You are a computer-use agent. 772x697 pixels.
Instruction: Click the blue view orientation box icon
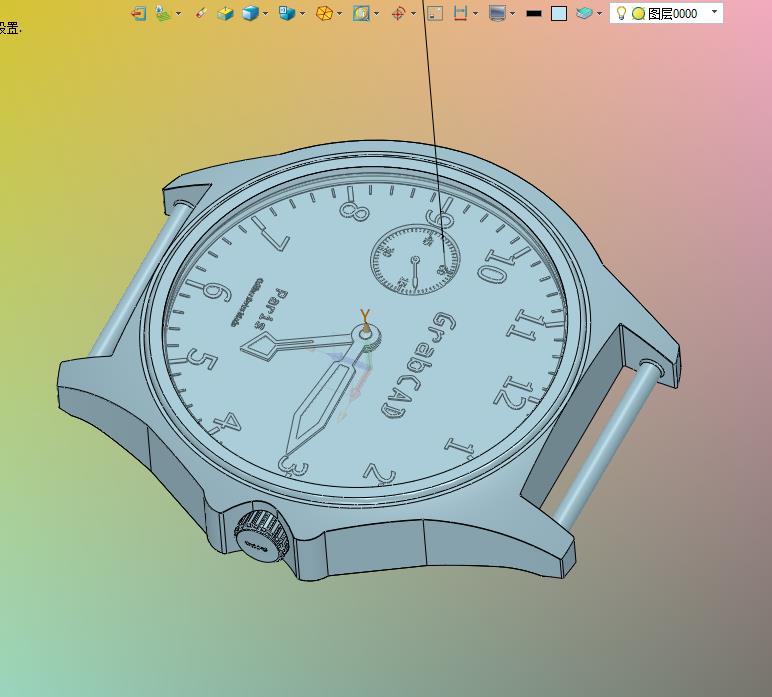287,13
